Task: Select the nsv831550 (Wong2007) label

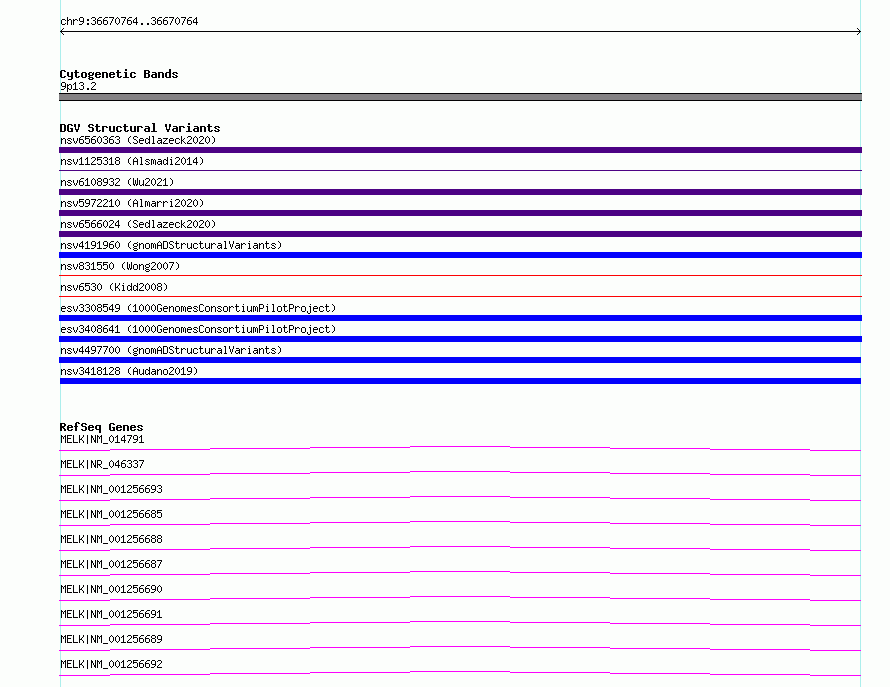Action: click(x=120, y=266)
